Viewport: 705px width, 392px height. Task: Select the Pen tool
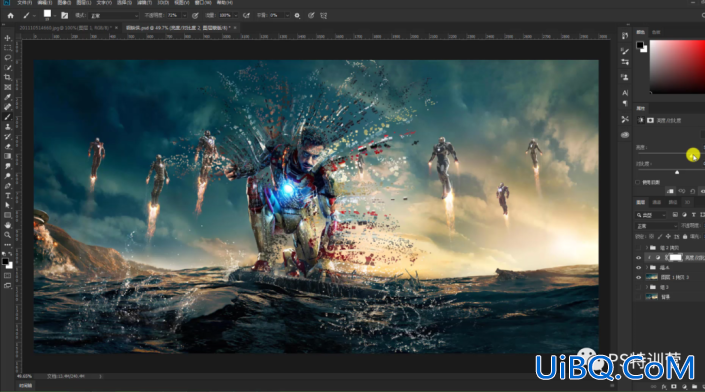[8, 186]
